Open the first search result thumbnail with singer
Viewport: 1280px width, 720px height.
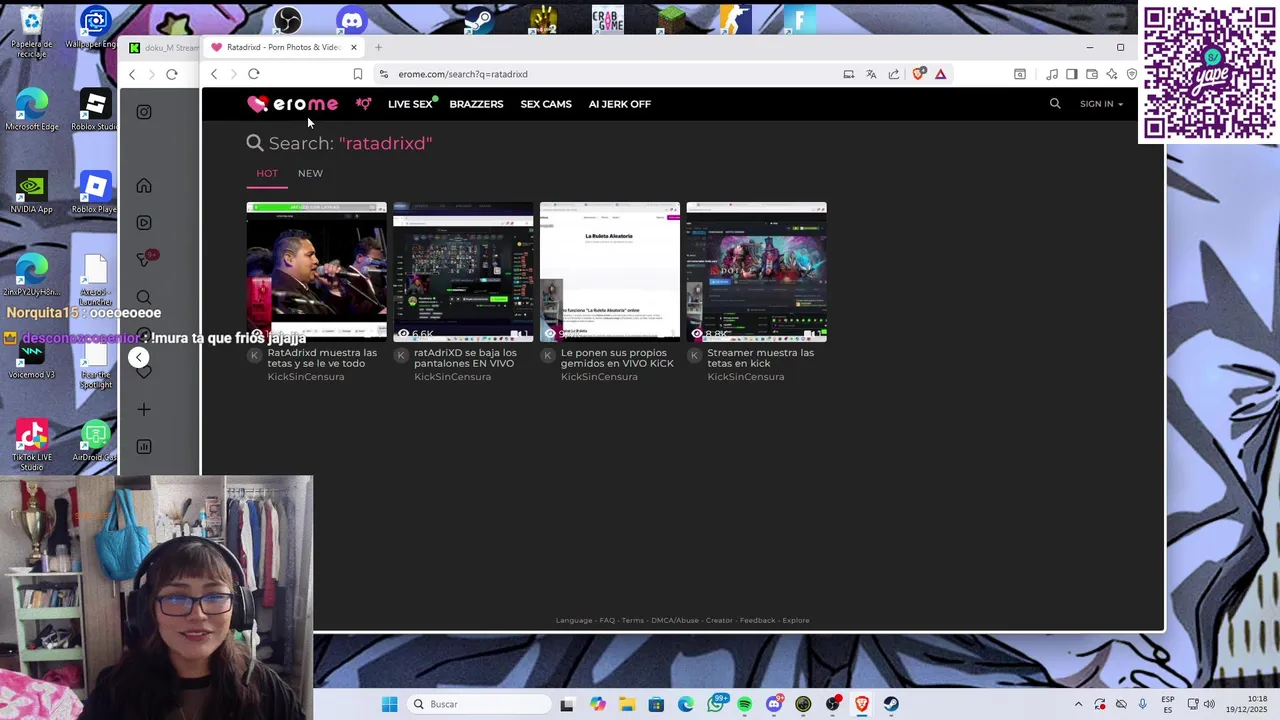(316, 272)
